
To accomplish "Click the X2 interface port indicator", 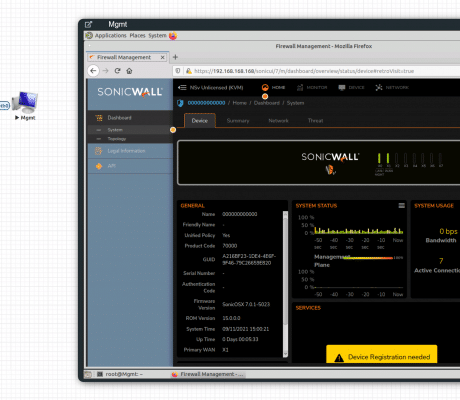I will 397,159.
